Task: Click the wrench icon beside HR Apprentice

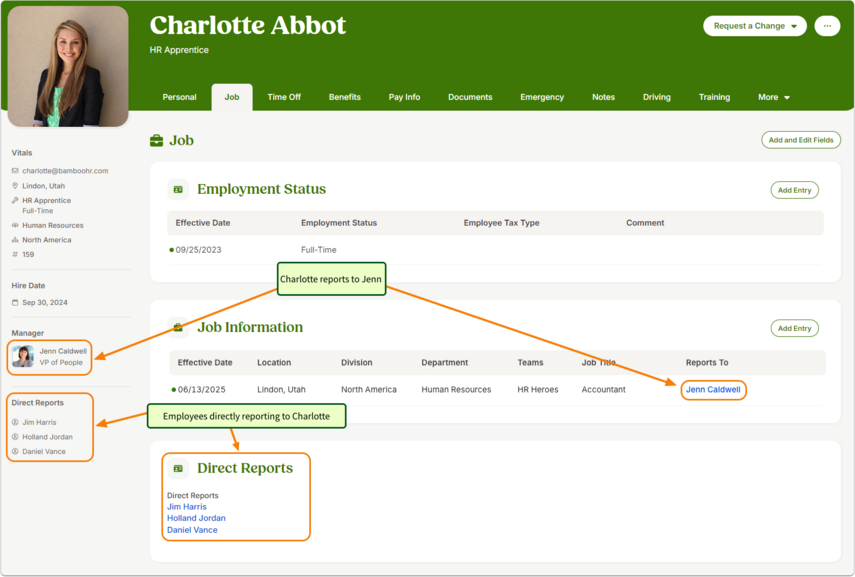Action: tap(15, 200)
